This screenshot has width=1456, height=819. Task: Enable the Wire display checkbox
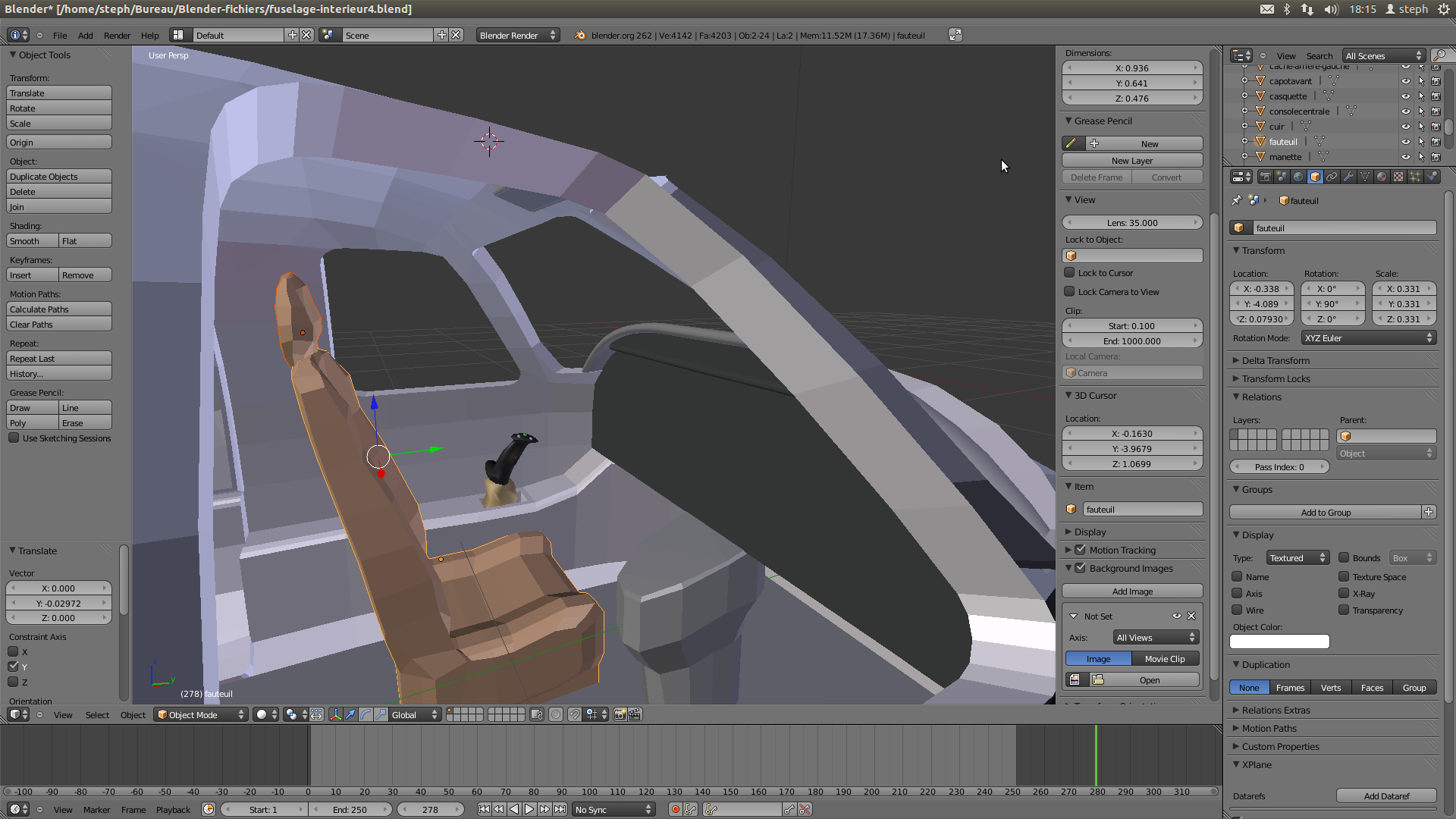click(x=1237, y=610)
